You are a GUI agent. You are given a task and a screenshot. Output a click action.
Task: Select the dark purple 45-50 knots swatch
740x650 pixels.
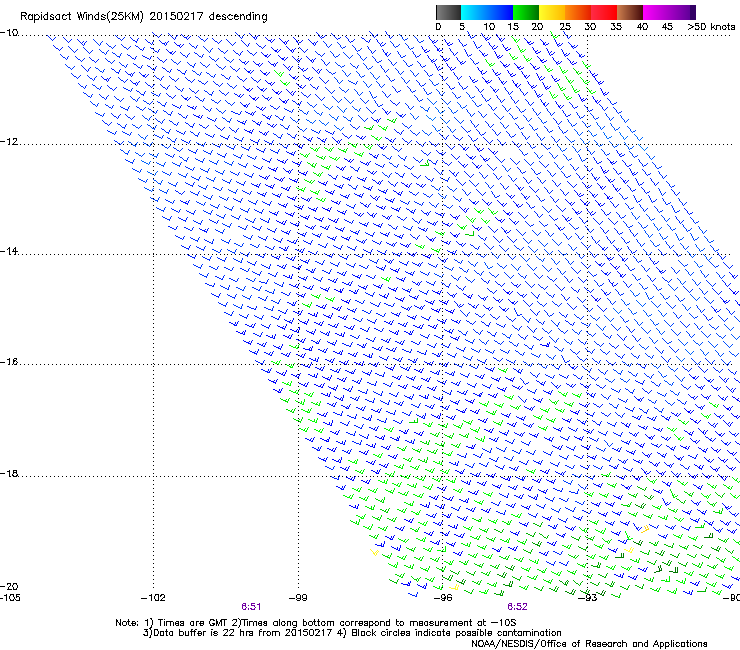tap(682, 12)
